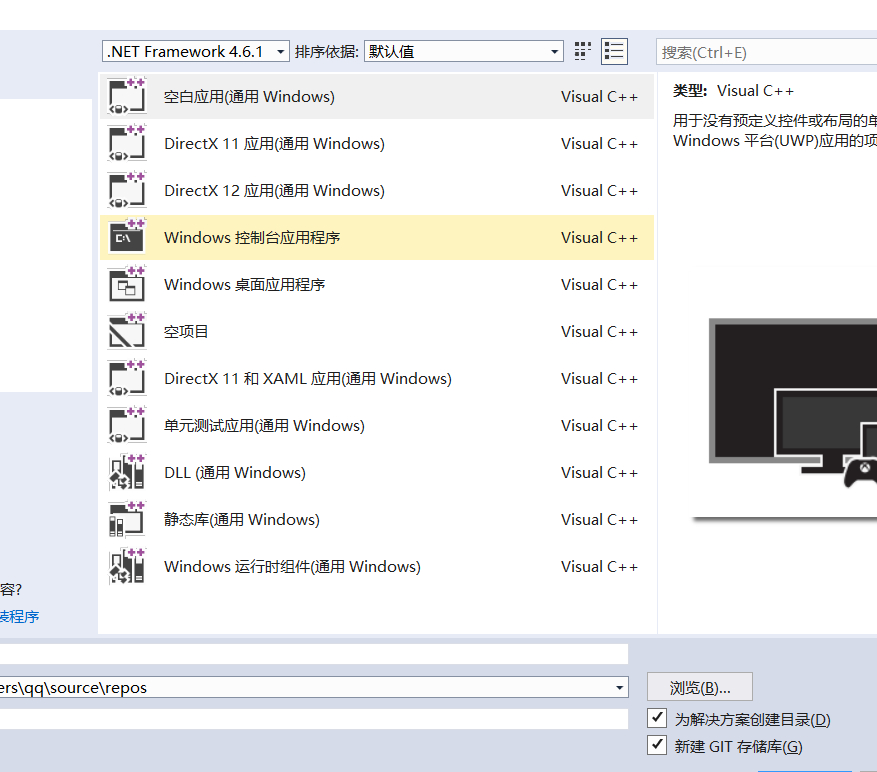Click the UWP device preview image
This screenshot has width=877, height=772.
pos(785,421)
